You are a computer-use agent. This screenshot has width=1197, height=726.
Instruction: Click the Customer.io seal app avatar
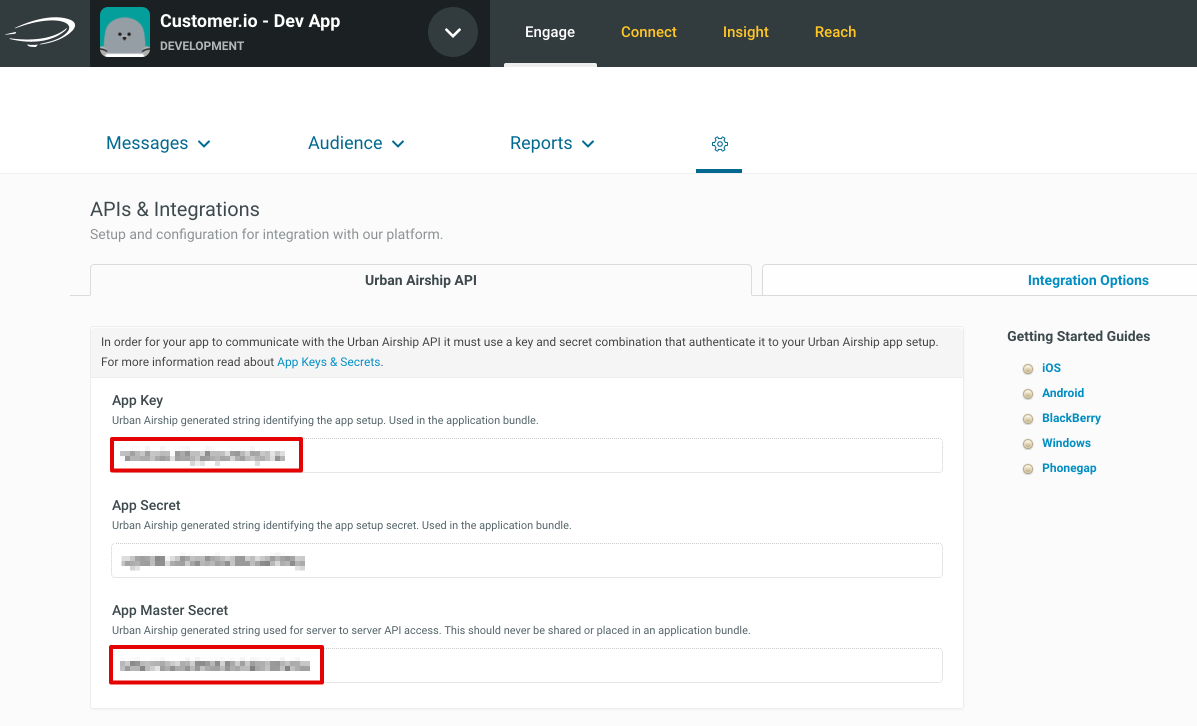point(125,33)
